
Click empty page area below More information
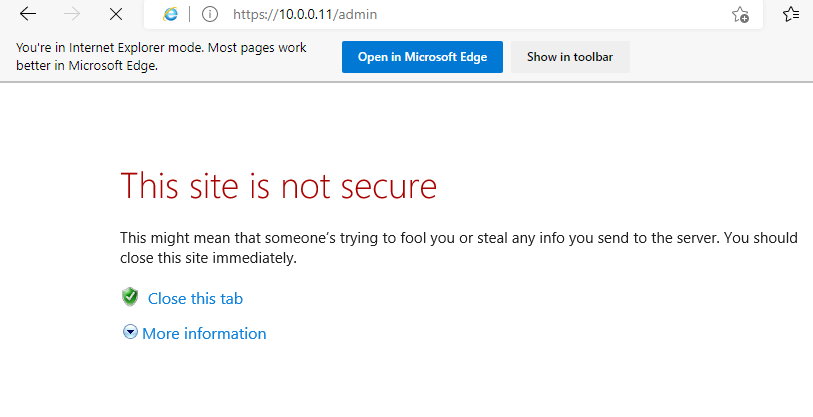click(x=450, y=385)
